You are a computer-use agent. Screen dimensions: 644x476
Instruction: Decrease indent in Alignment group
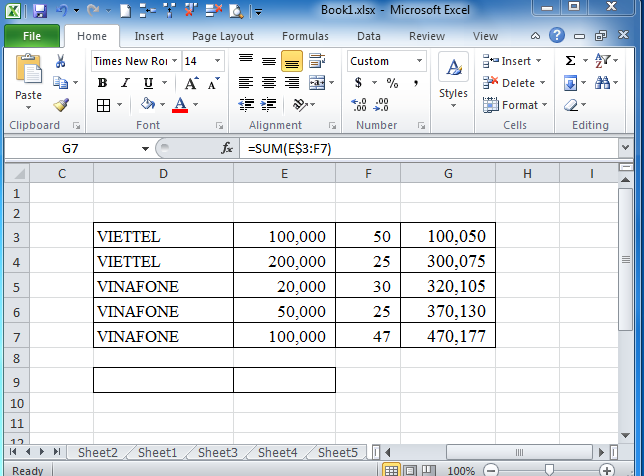246,105
